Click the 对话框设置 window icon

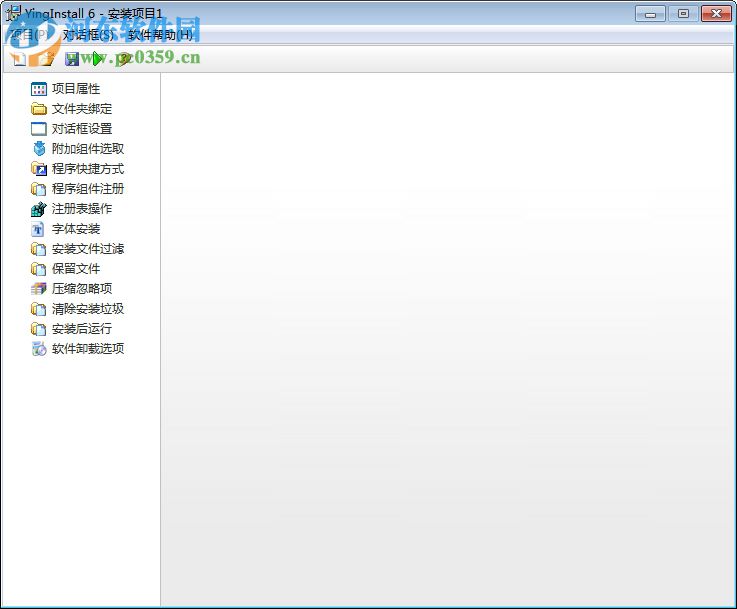39,129
